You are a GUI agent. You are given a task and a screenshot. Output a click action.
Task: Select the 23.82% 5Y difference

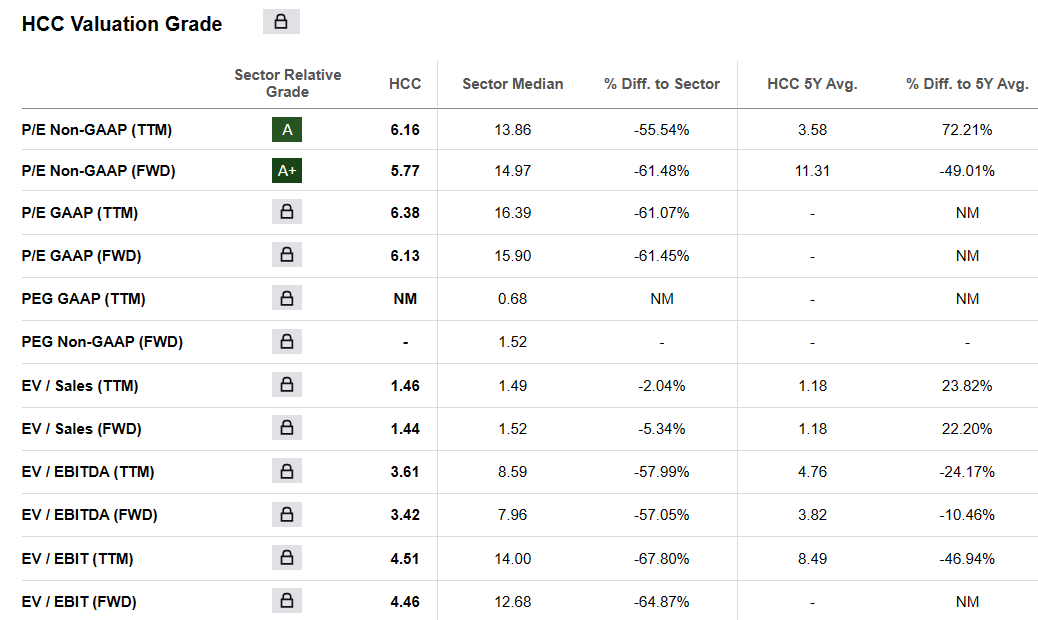(967, 386)
